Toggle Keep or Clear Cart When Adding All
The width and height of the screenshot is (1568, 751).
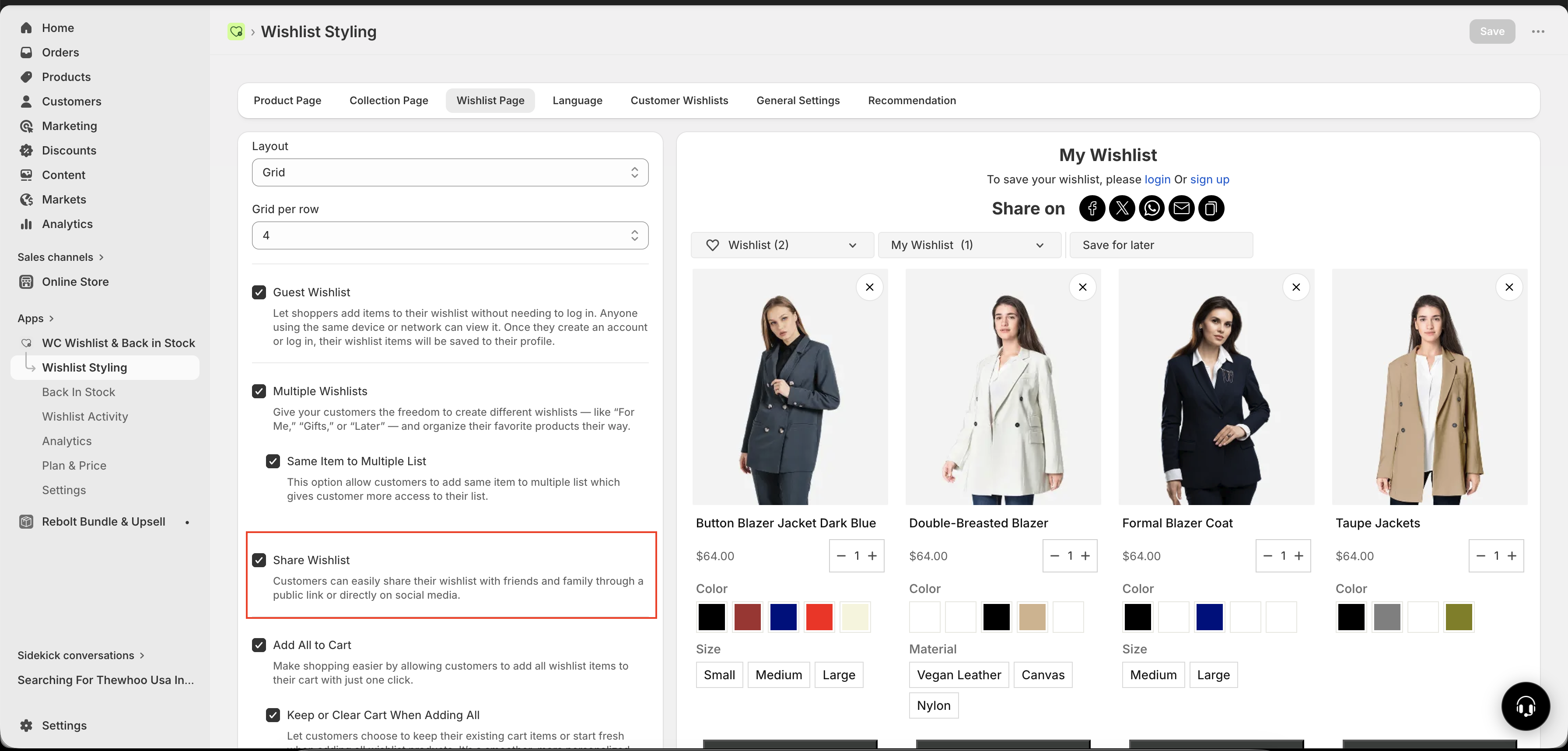pos(273,716)
